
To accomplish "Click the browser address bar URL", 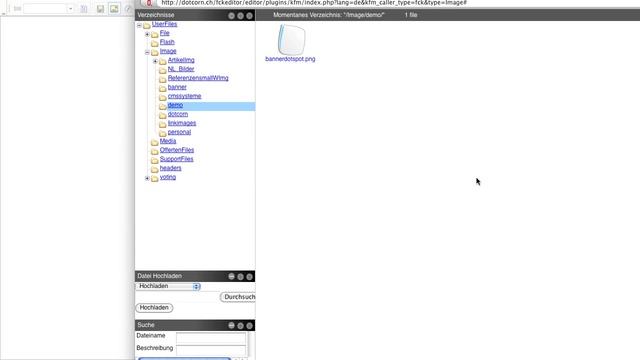I will coord(314,3).
